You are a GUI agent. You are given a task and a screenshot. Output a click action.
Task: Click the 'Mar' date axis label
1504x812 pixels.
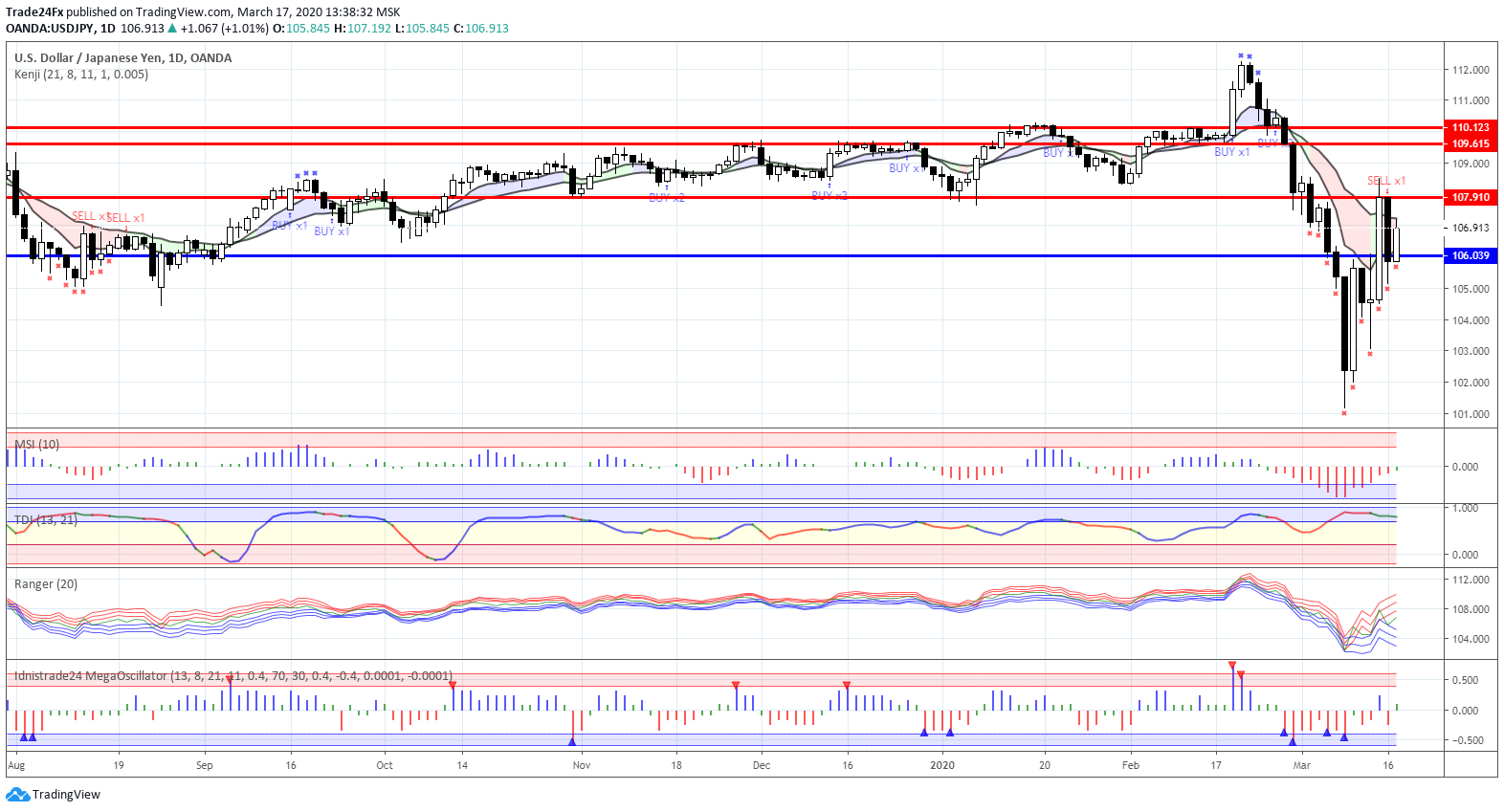1302,765
